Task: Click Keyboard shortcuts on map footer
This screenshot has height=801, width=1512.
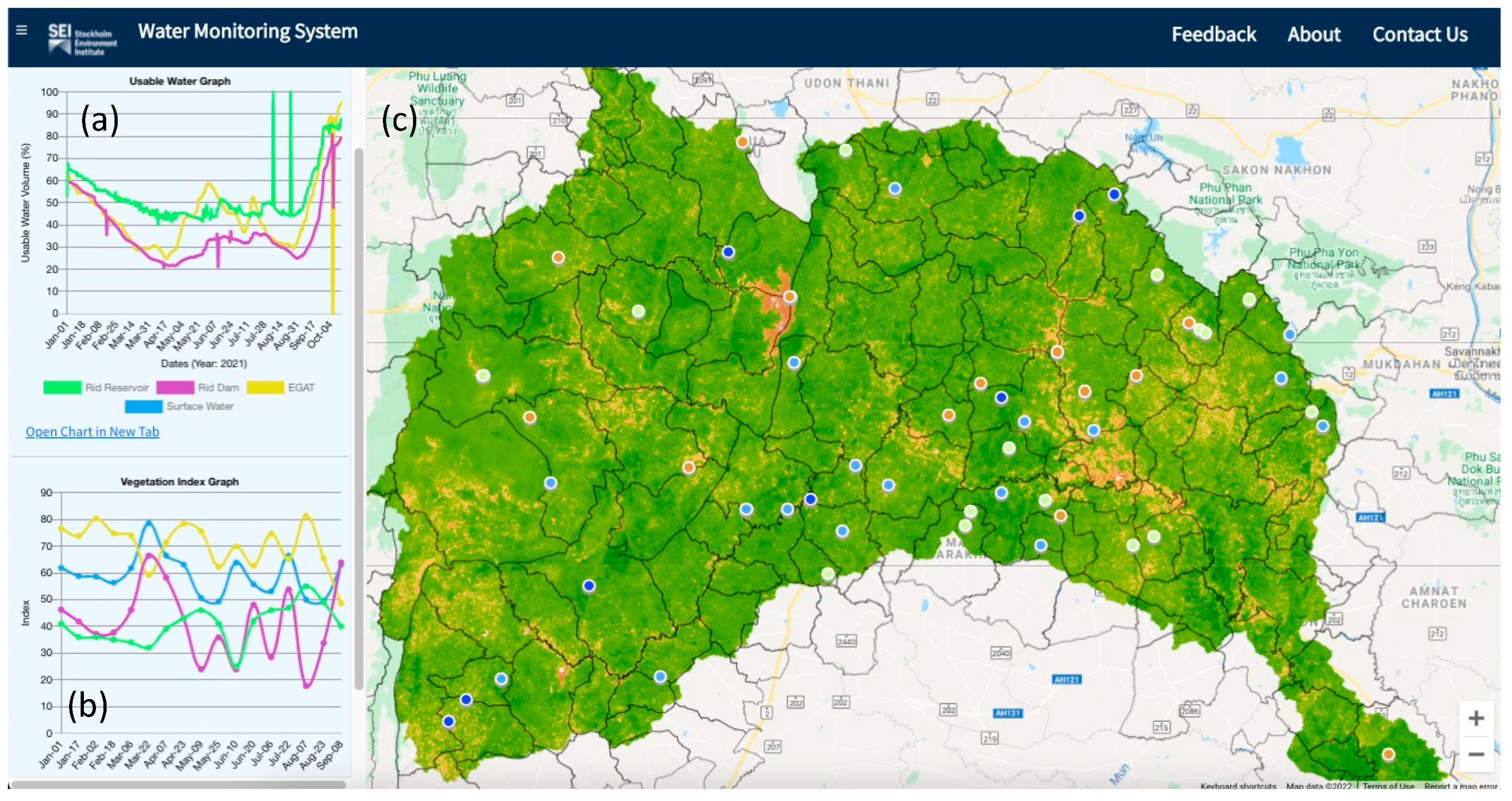Action: (x=1238, y=787)
